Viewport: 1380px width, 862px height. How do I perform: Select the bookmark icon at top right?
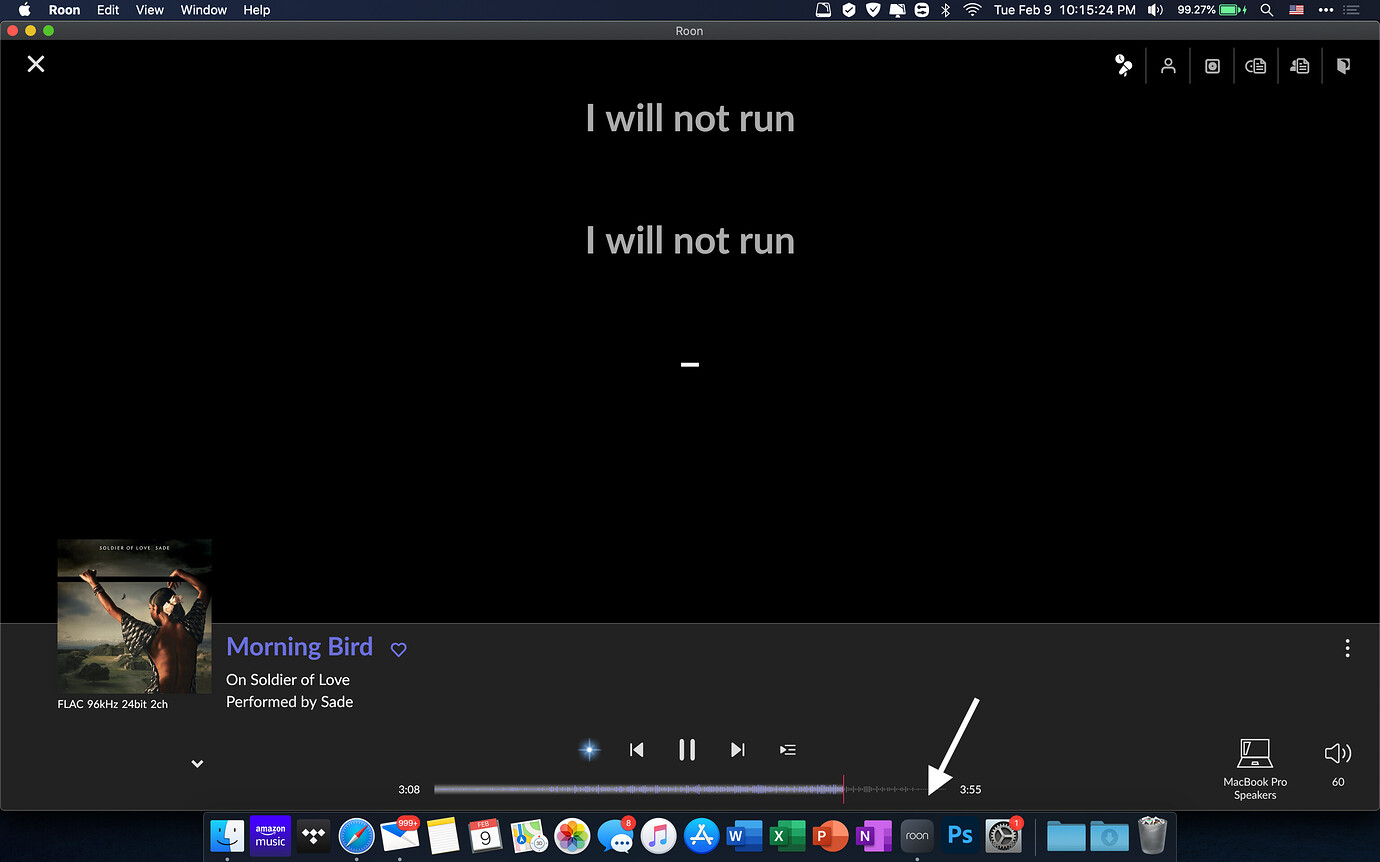1343,65
